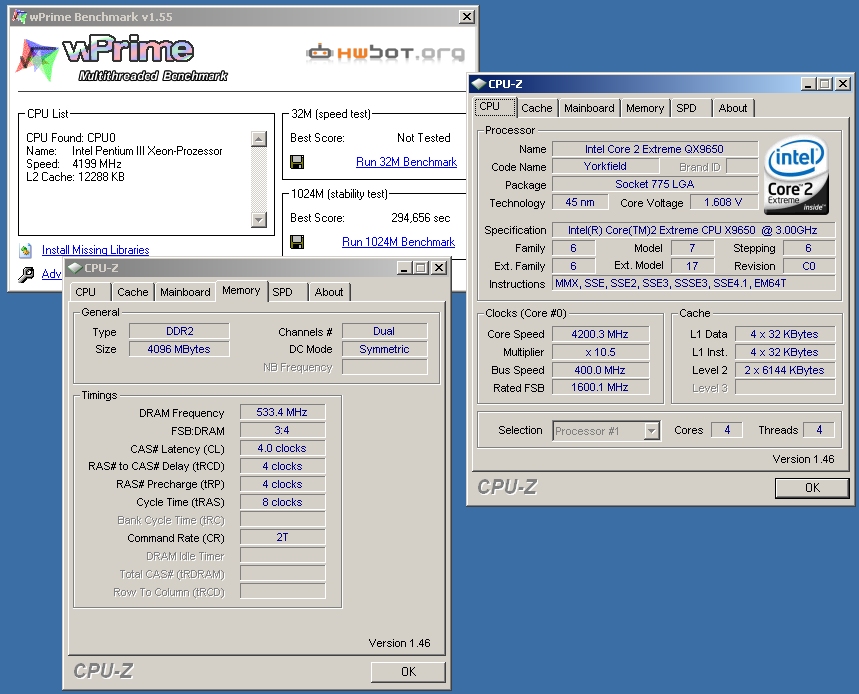
Task: Click the CAS# Latency value 4.0 clocks
Action: click(282, 448)
